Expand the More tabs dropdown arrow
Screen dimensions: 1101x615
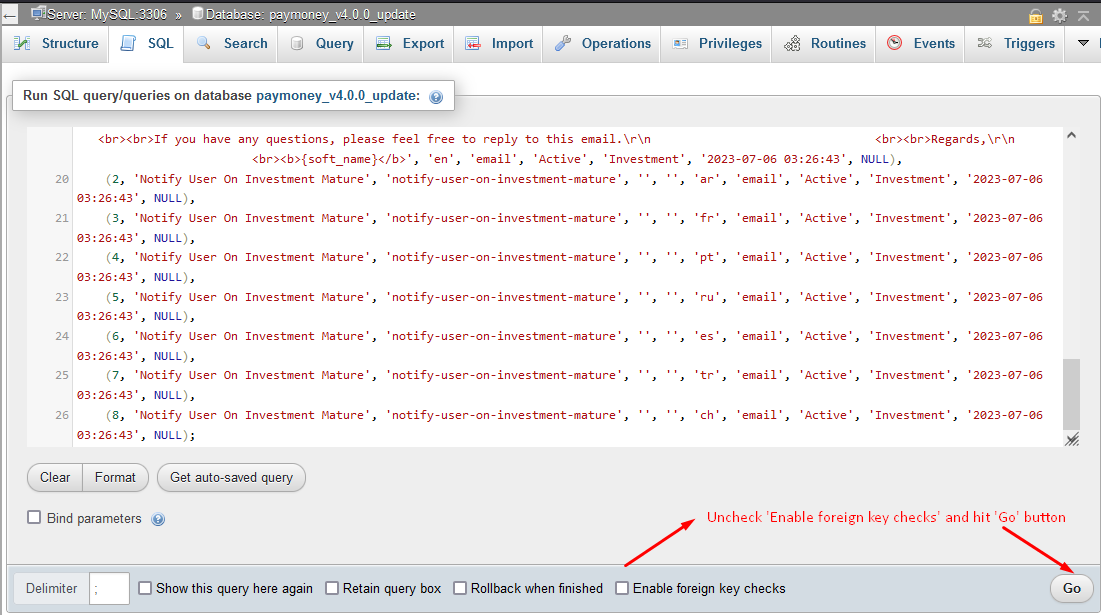(x=1083, y=44)
